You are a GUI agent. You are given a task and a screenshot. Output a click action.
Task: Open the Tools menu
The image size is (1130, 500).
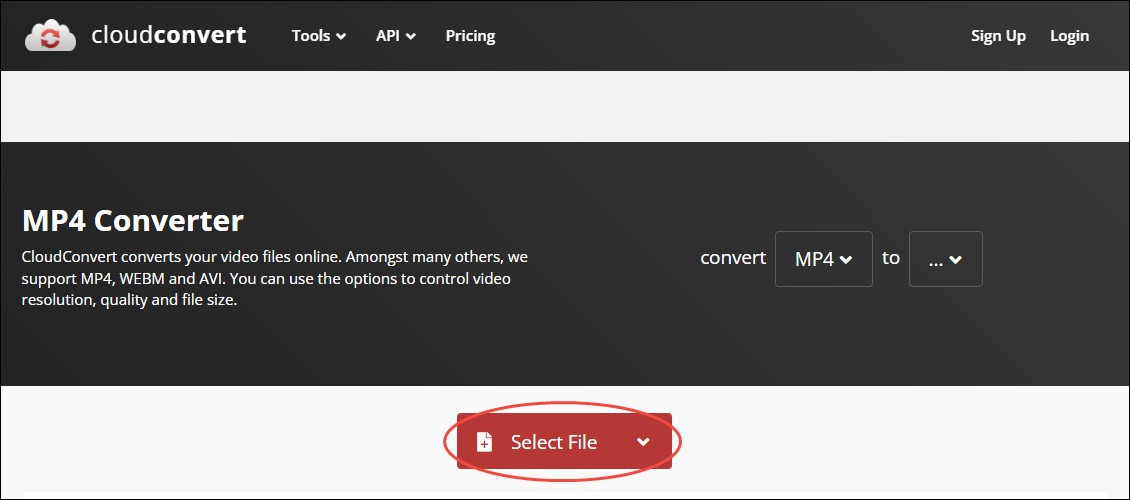point(319,36)
